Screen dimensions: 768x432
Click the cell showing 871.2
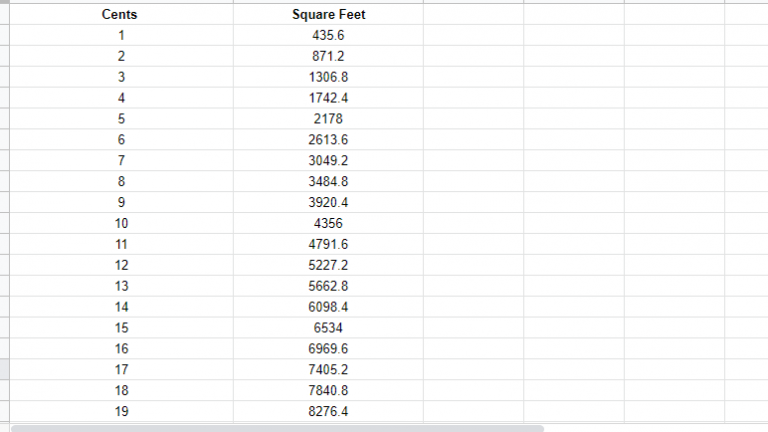tap(328, 56)
